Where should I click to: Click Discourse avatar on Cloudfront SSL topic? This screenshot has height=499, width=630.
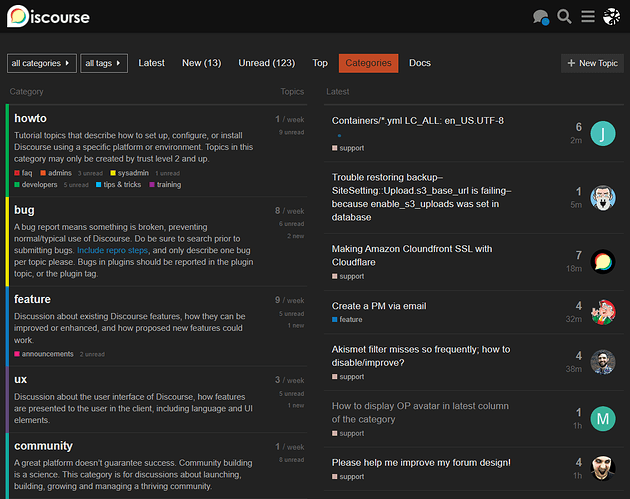(x=603, y=262)
